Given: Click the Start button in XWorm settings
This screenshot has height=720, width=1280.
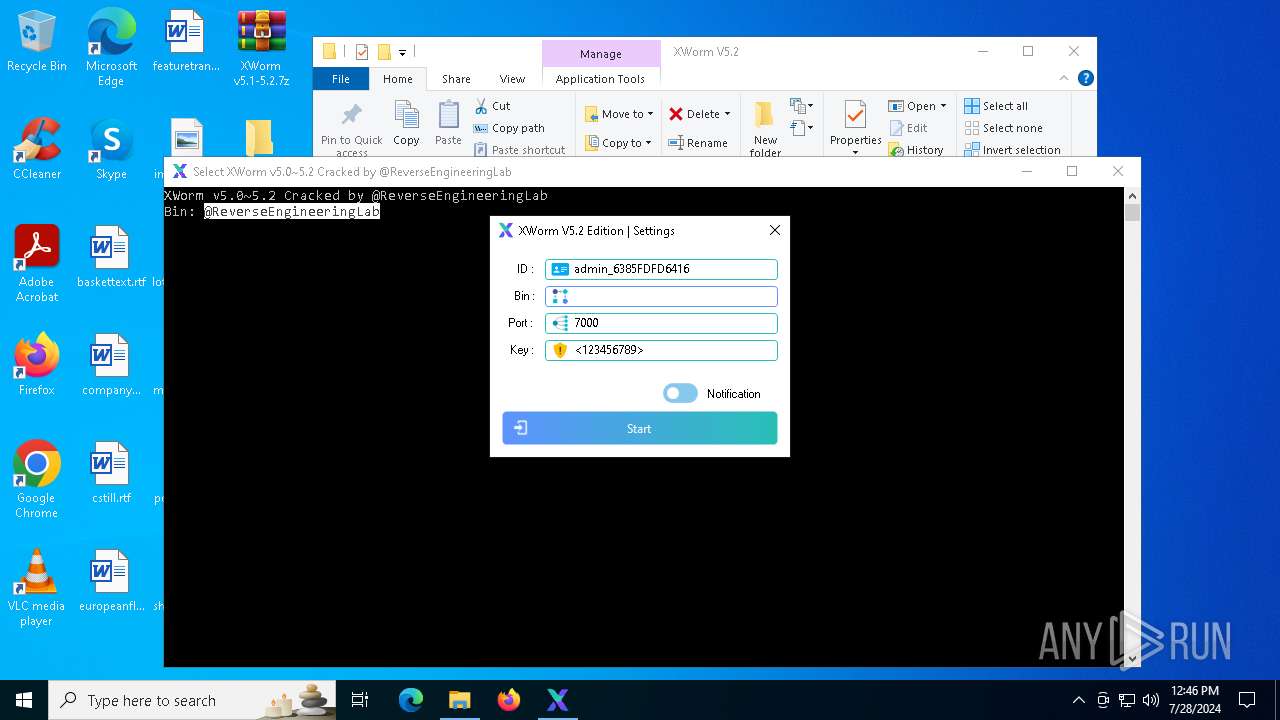Looking at the screenshot, I should (639, 428).
